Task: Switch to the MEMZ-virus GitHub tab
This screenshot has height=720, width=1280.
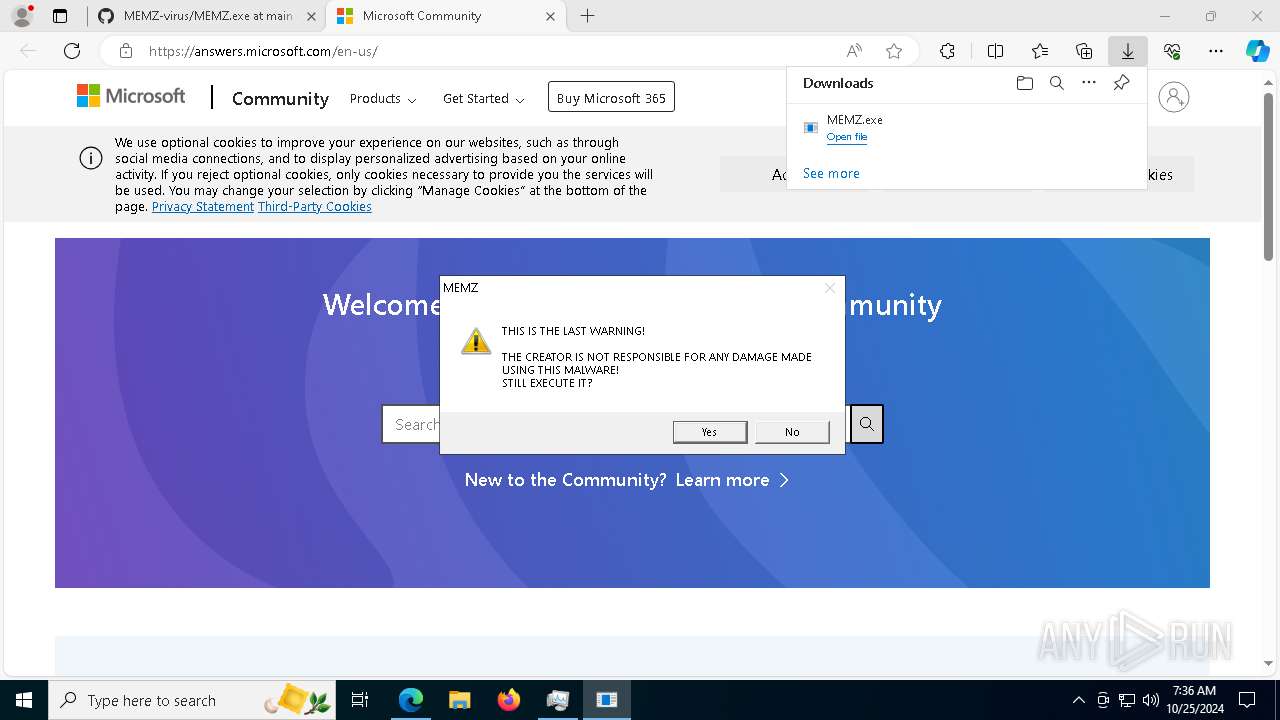Action: [x=207, y=16]
